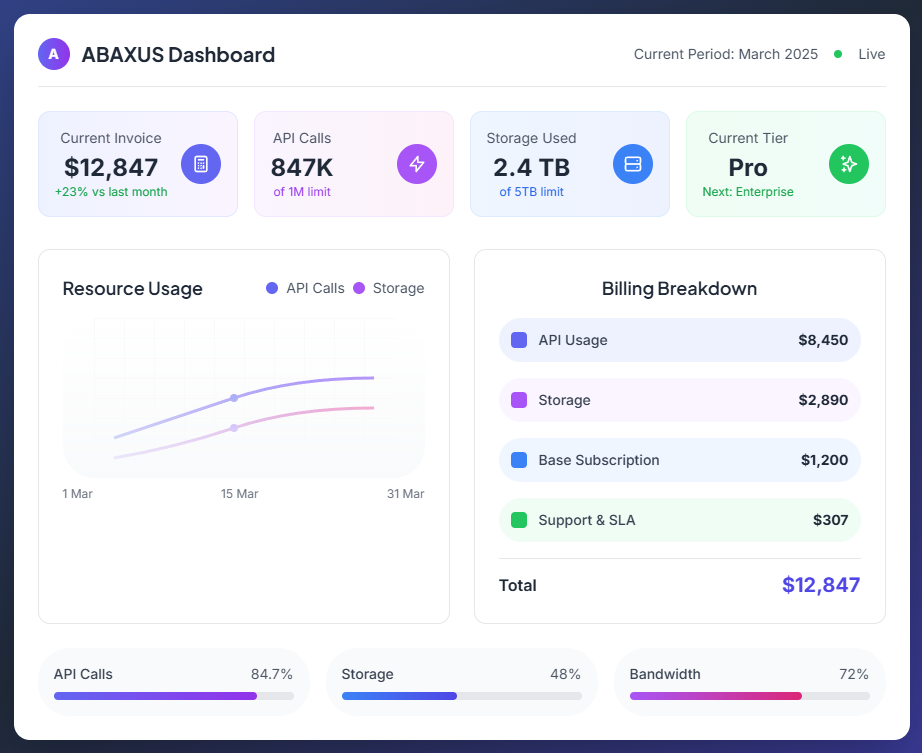Click the Storage color icon in Billing Breakdown
This screenshot has width=922, height=753.
coord(518,400)
